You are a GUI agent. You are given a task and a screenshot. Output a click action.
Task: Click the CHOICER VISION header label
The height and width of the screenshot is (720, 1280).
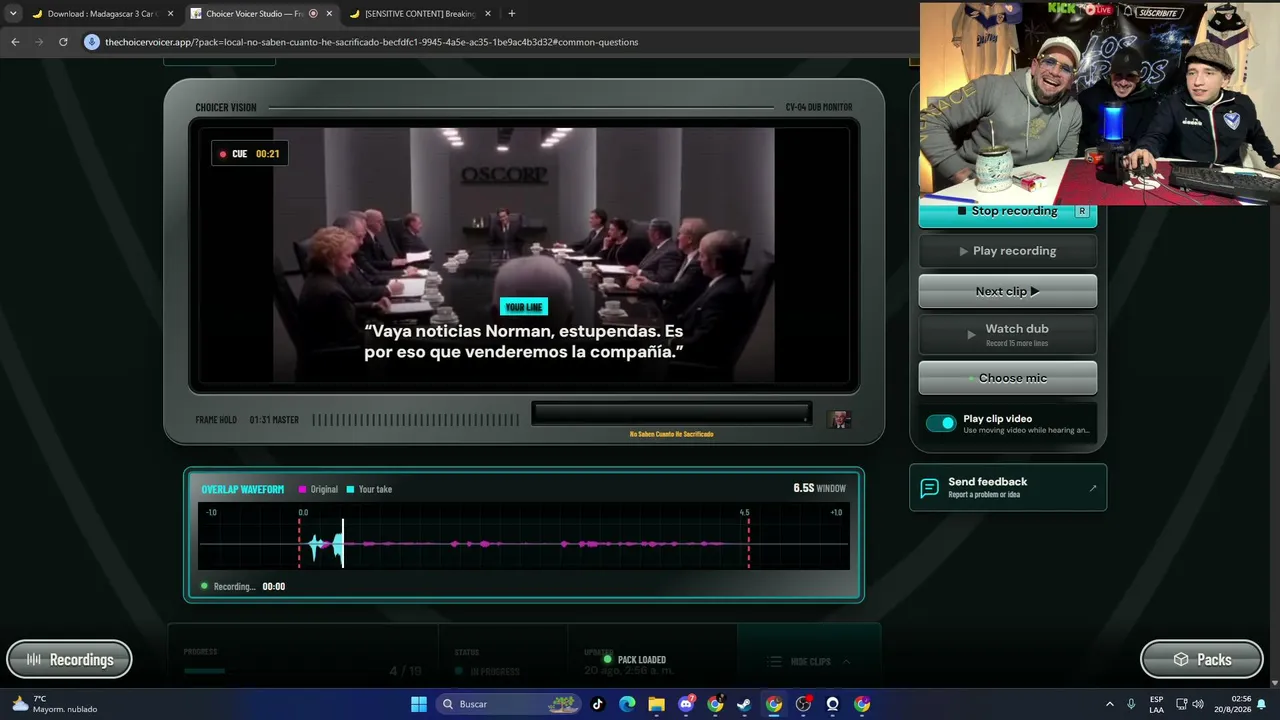tap(226, 107)
